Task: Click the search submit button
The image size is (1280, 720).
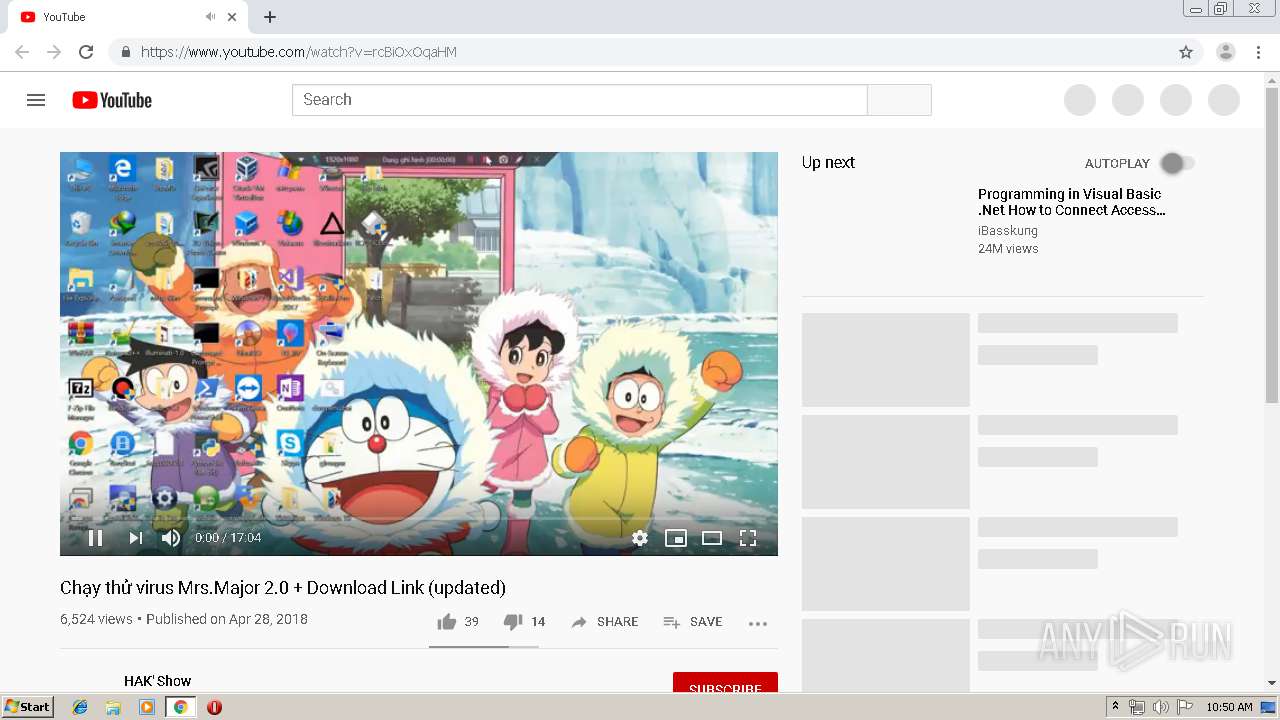Action: (x=899, y=100)
